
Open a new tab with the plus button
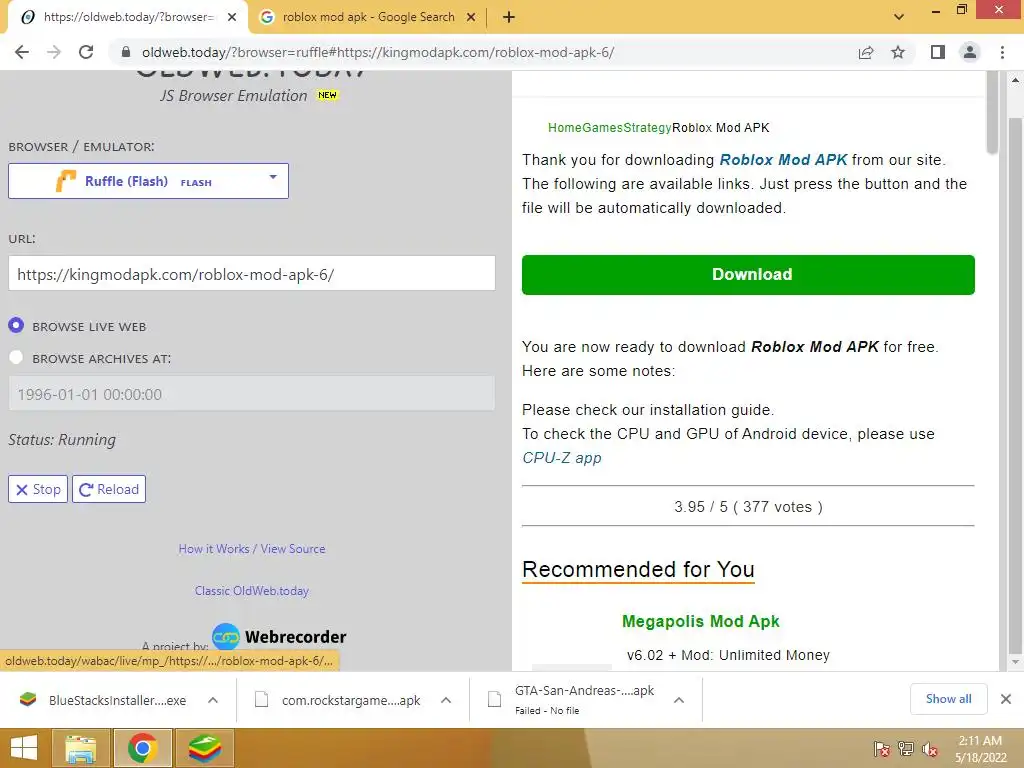[509, 18]
